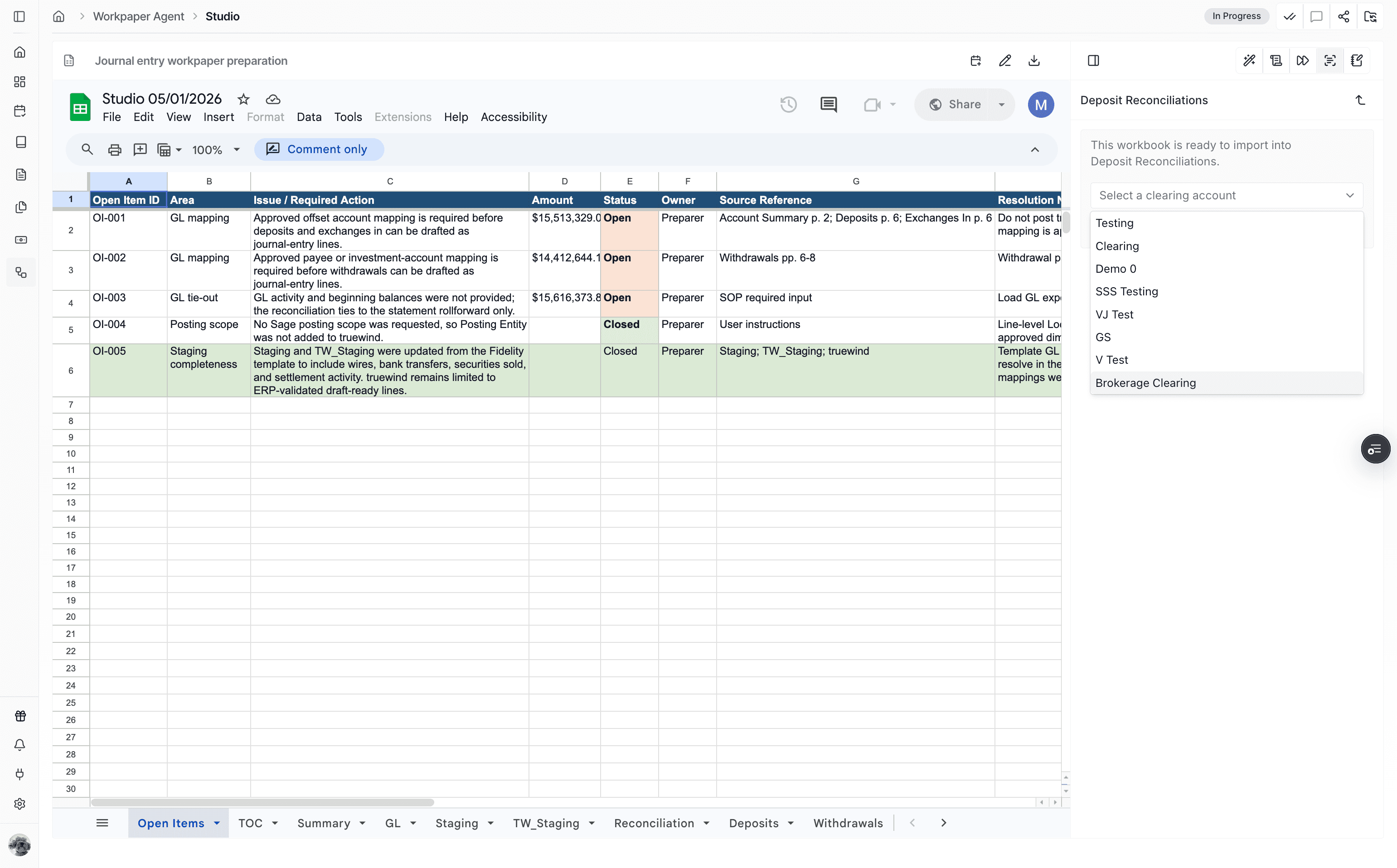Open the dashboard grid sidebar icon
Image resolution: width=1397 pixels, height=868 pixels.
pyautogui.click(x=20, y=82)
